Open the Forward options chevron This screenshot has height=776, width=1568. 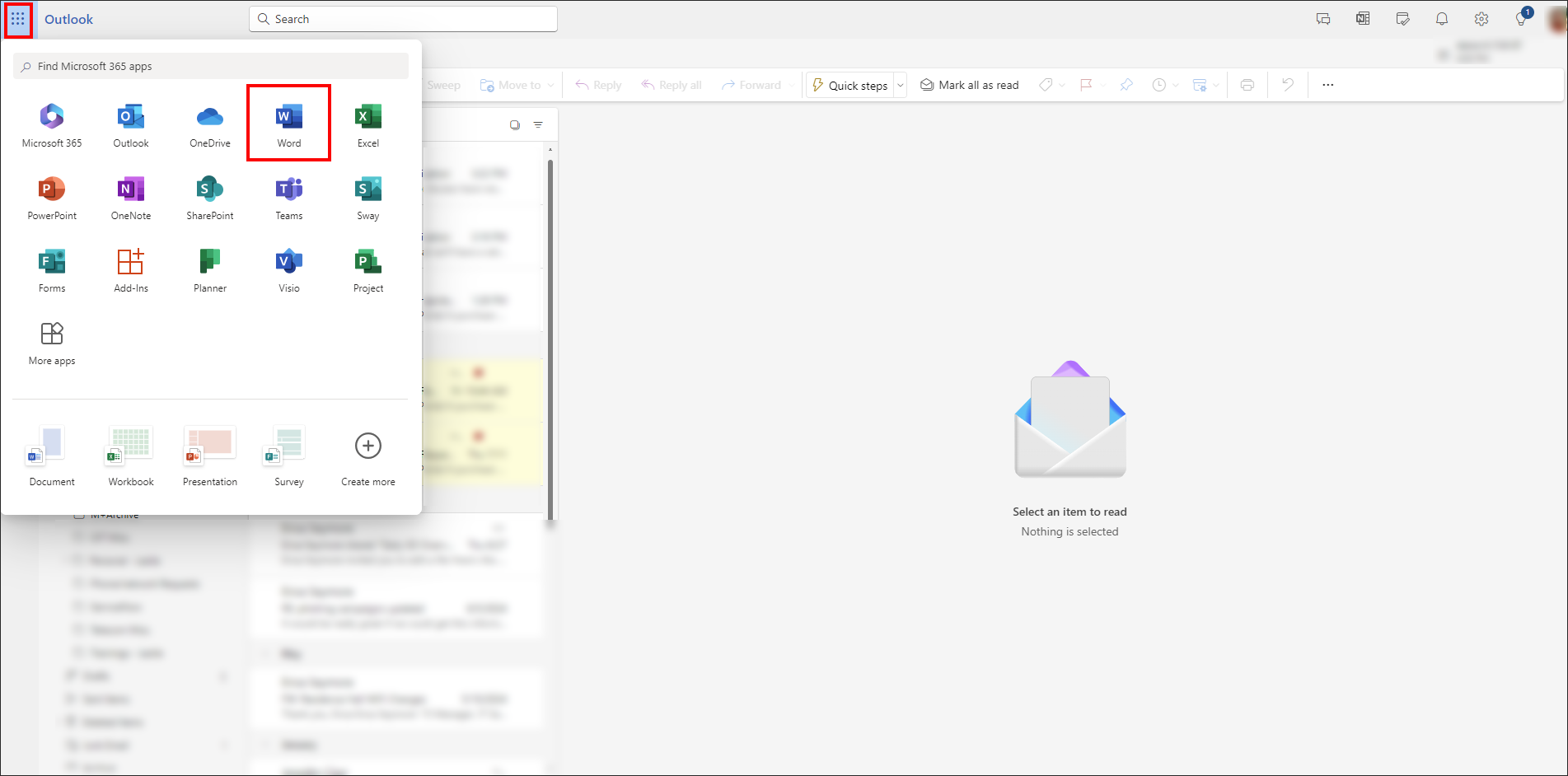[x=791, y=84]
